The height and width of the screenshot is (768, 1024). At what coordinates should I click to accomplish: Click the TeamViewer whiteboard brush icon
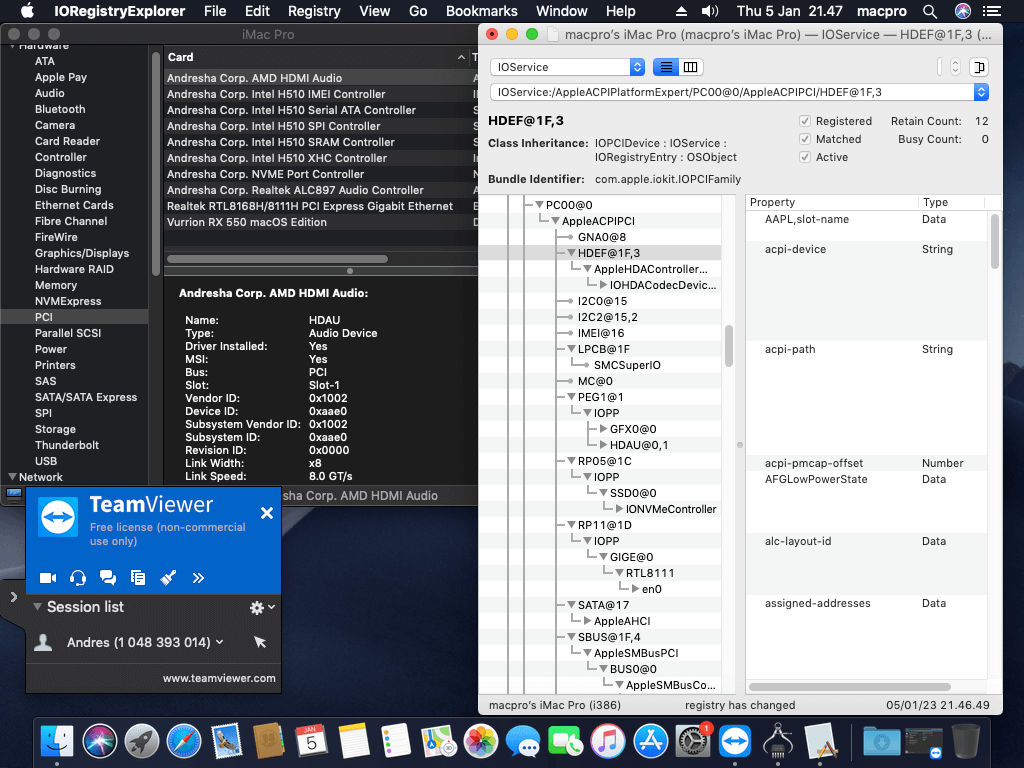click(x=168, y=578)
